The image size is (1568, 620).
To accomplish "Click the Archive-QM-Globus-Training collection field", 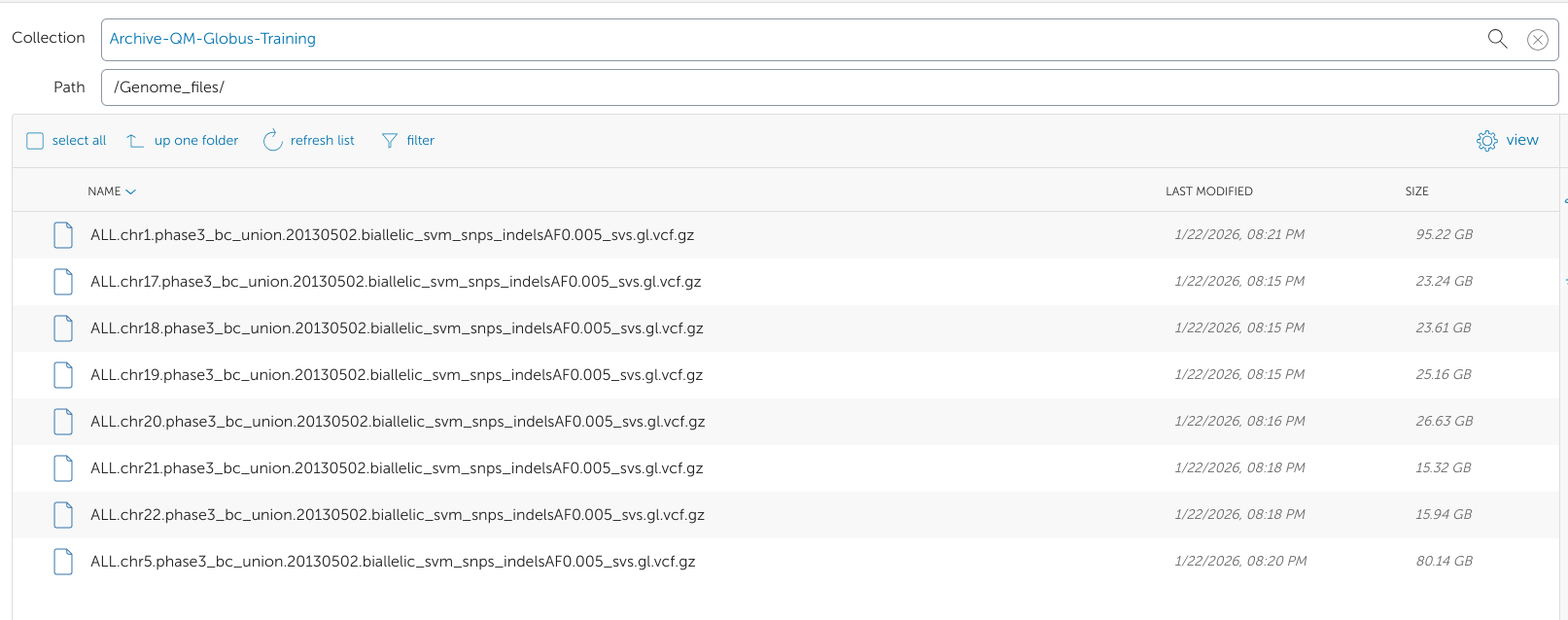I will pos(778,39).
